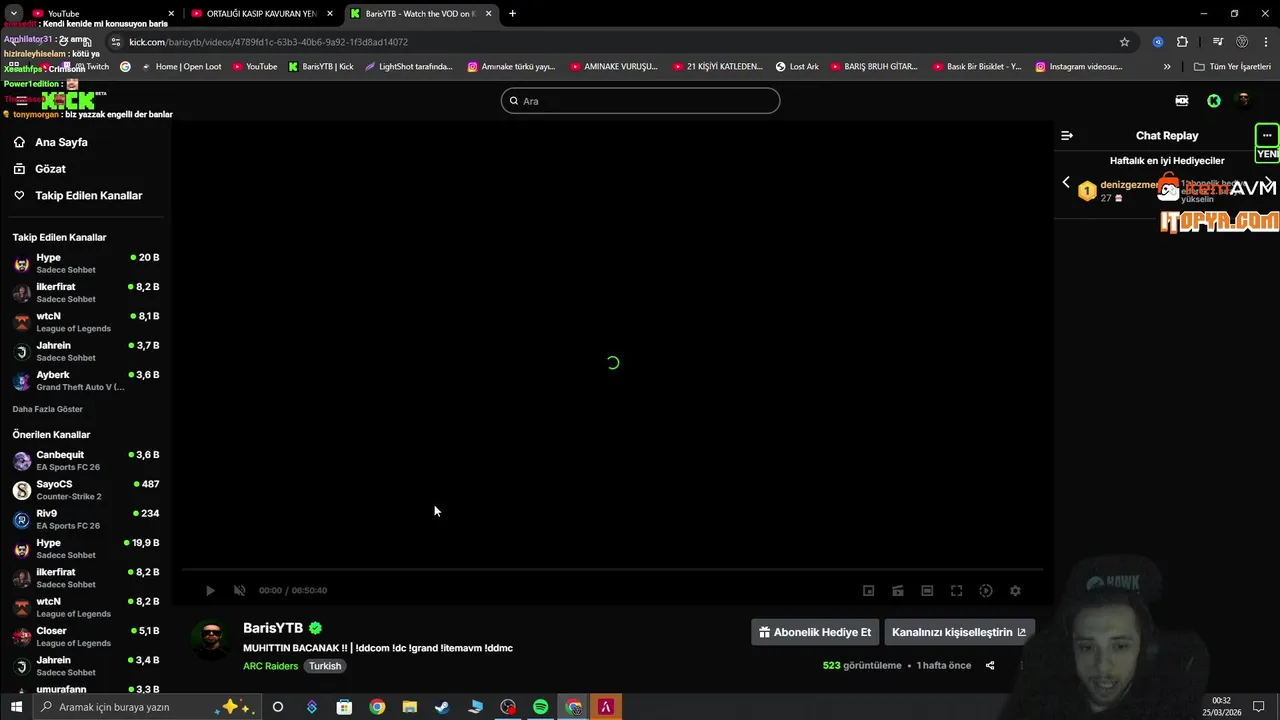Expand the bookmarks overflow chevron

(1166, 67)
